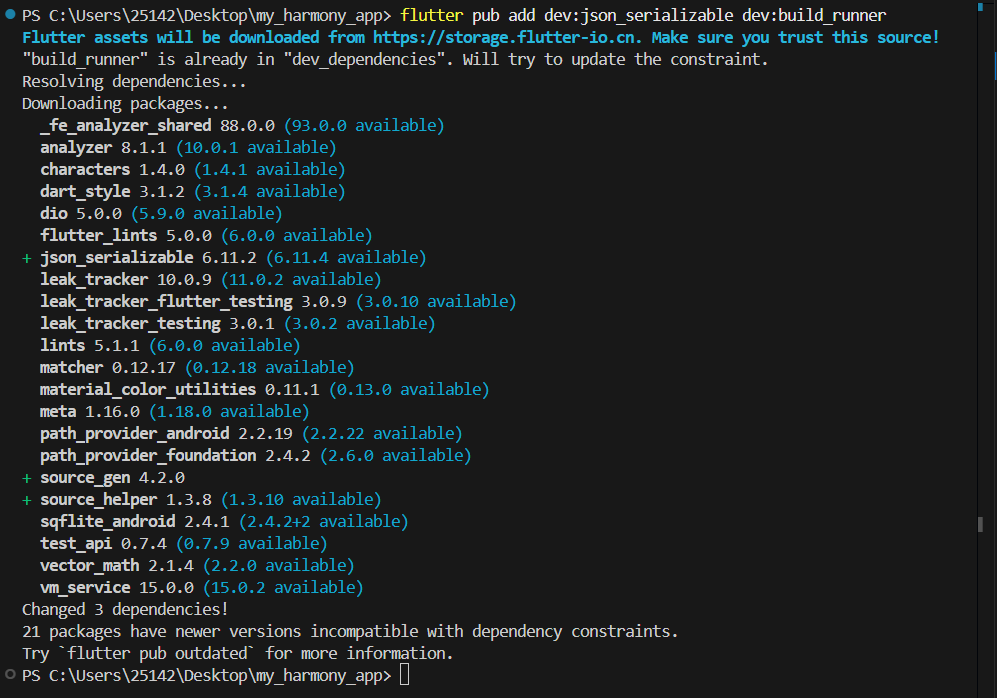Viewport: 997px width, 698px height.
Task: Click '(2.4.2+2 available)' version note
Action: [x=324, y=522]
